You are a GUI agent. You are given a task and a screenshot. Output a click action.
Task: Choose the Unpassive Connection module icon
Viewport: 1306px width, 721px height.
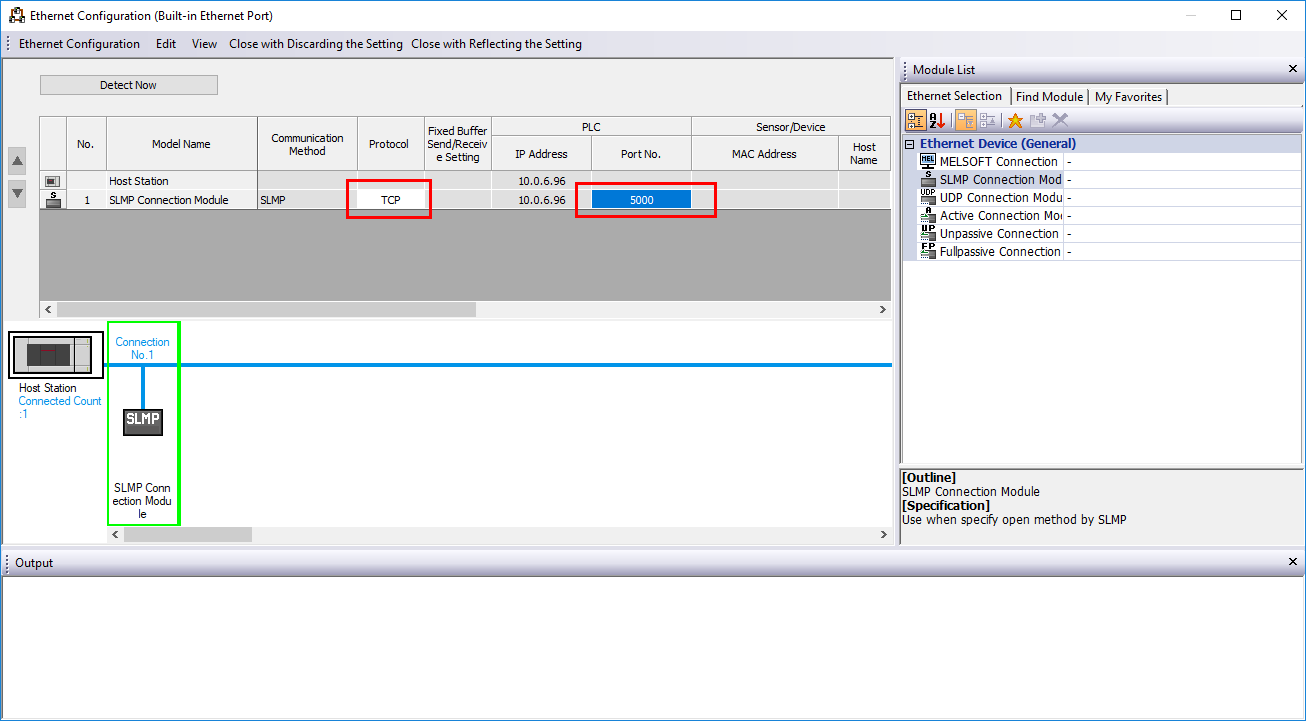pos(927,234)
